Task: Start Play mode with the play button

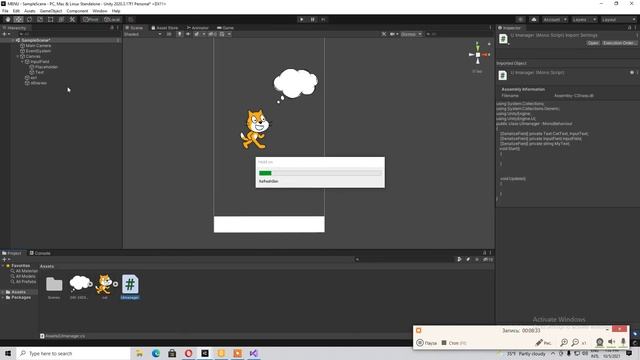Action: click(302, 19)
